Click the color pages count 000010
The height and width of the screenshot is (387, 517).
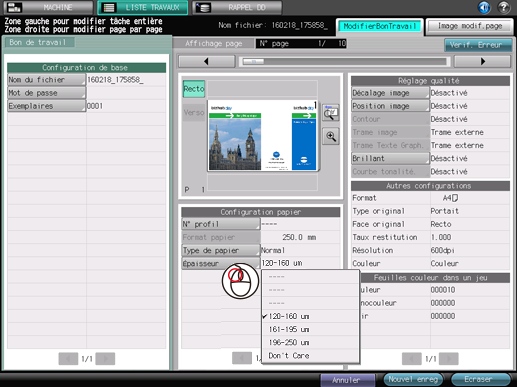click(443, 290)
